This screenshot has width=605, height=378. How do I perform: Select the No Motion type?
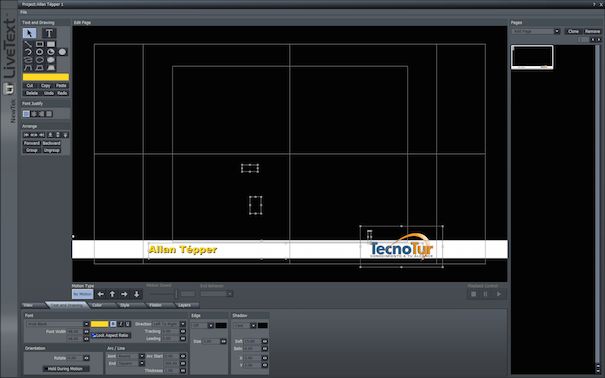(83, 294)
